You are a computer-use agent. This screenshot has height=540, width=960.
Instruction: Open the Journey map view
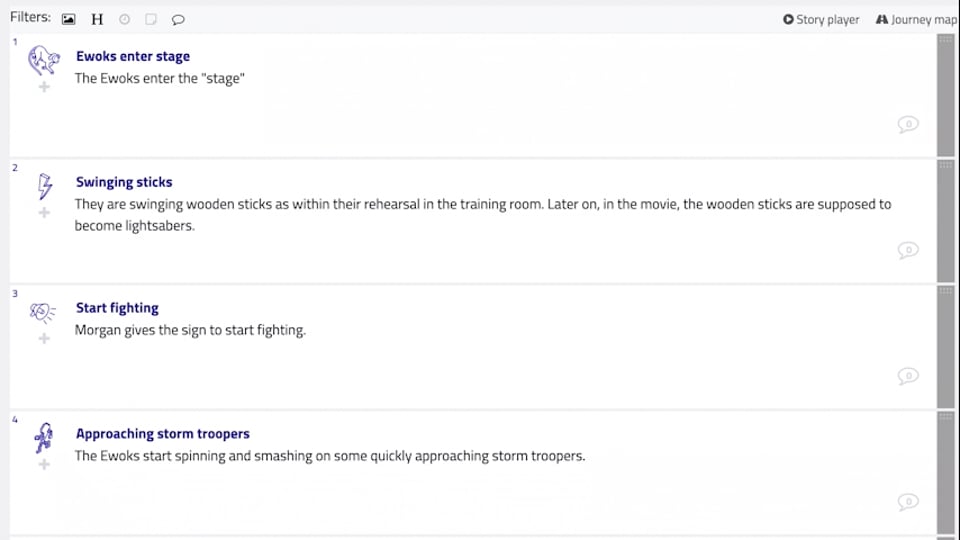pos(917,19)
